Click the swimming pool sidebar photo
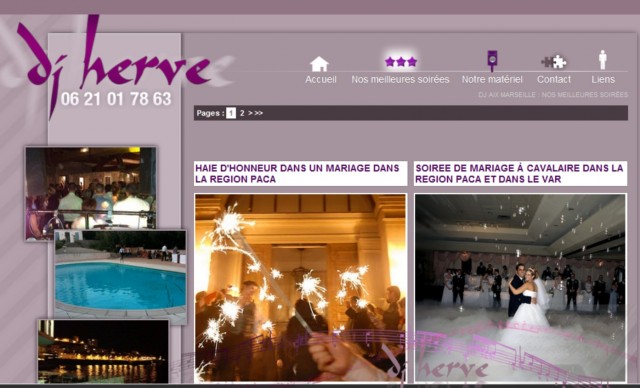Screen dimensions: 640x388 120,277
